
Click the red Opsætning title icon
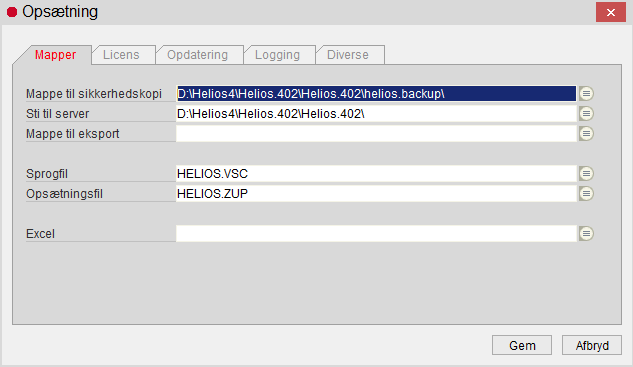pos(12,12)
